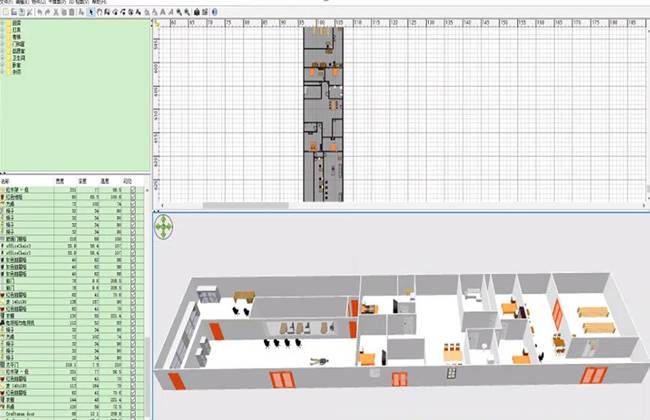This screenshot has width=650, height=420.
Task: Click the Save home toolbar icon
Action: 22,12
